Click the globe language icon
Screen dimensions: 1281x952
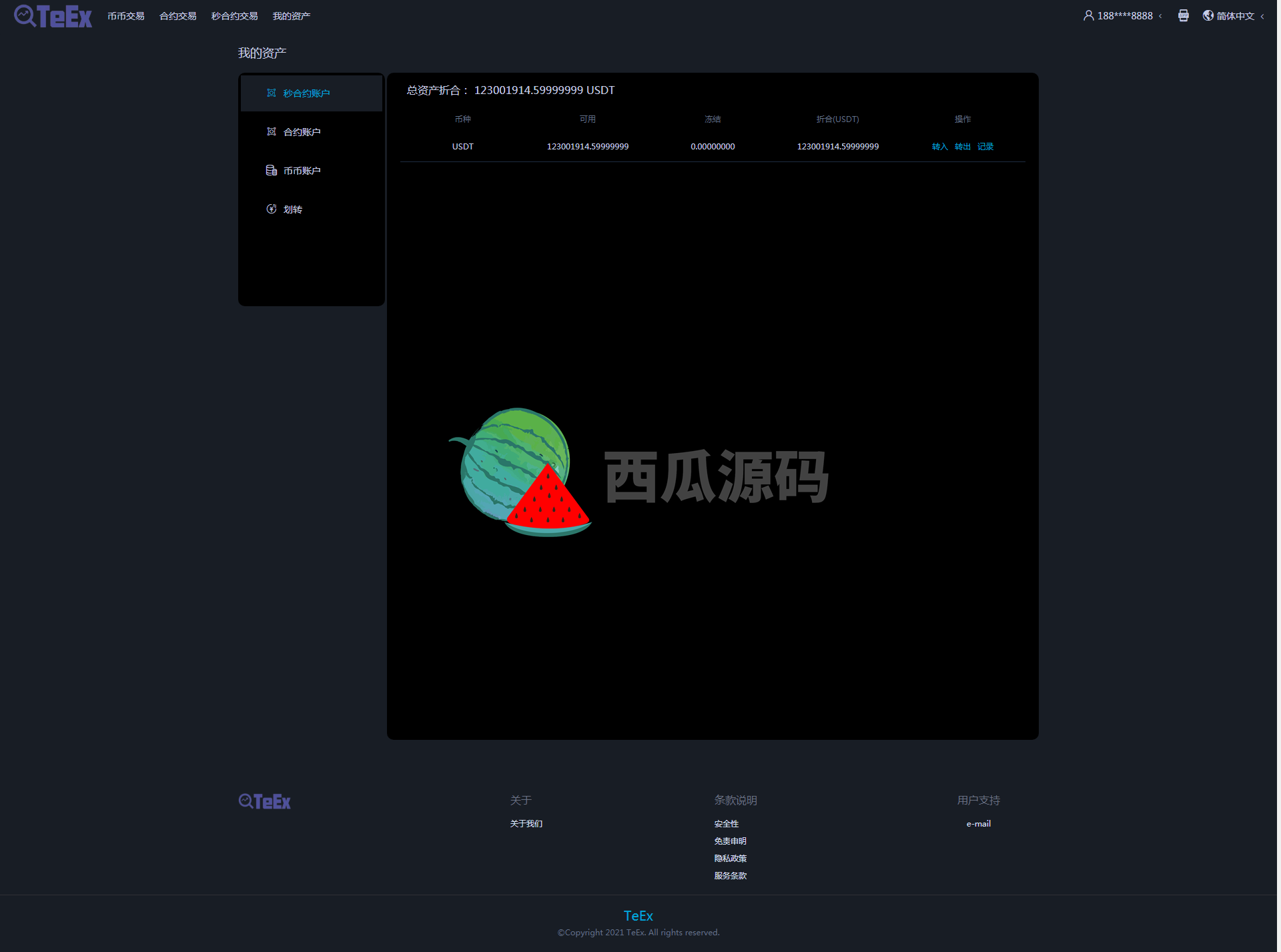pos(1208,15)
